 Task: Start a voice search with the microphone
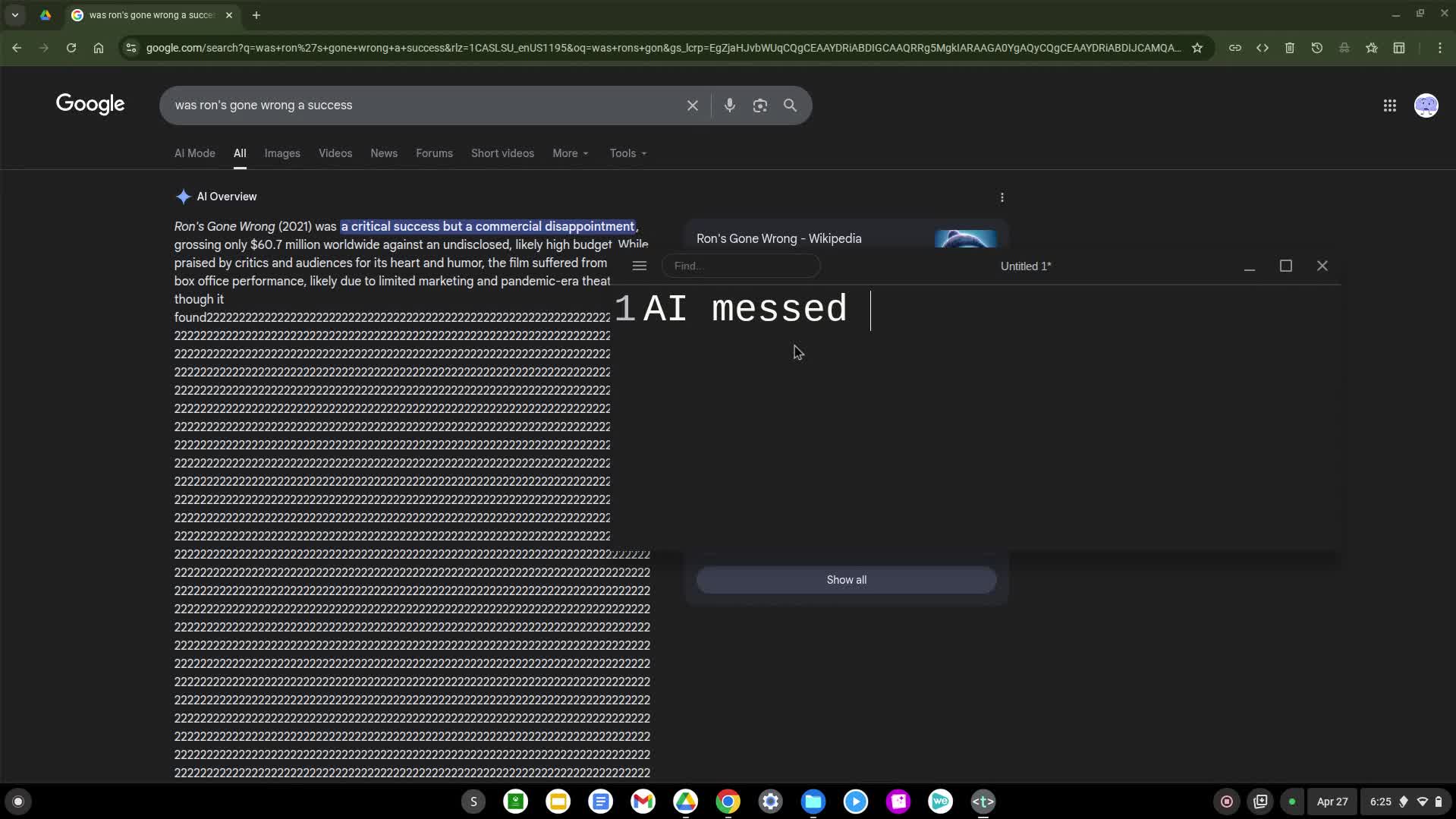click(729, 106)
